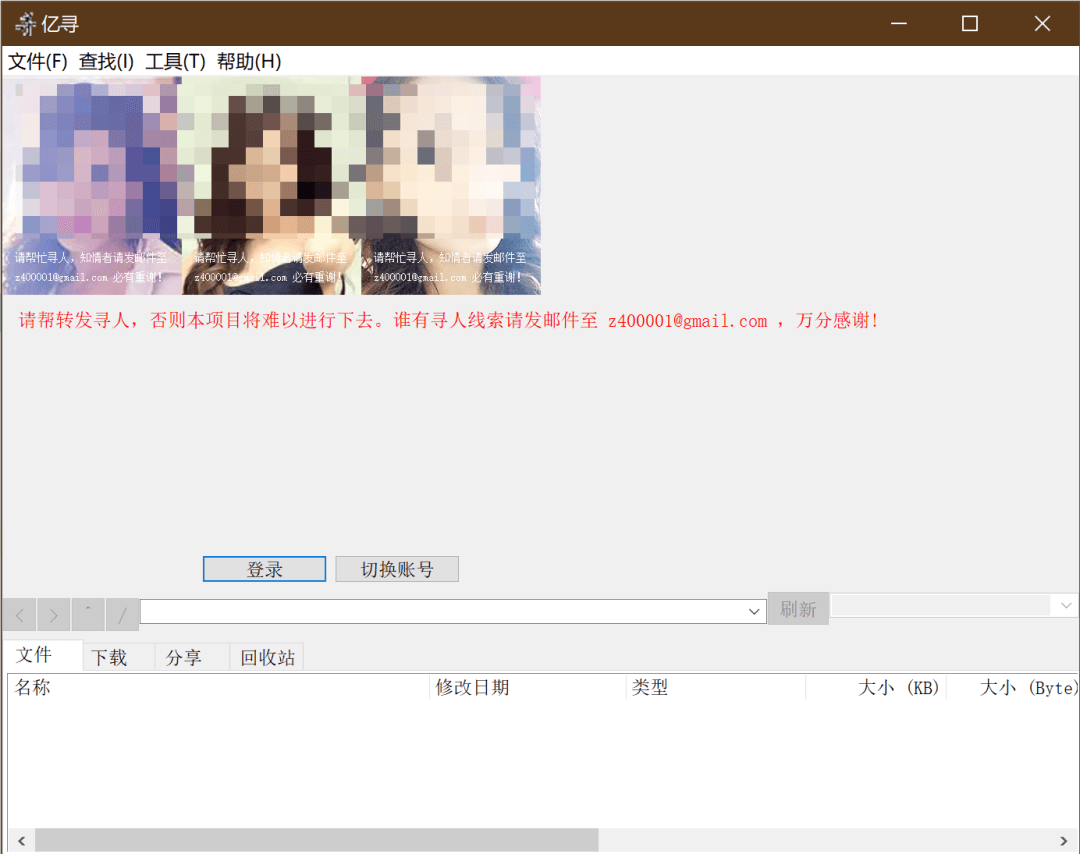
Task: Go forward with the right arrow button
Action: pos(54,614)
